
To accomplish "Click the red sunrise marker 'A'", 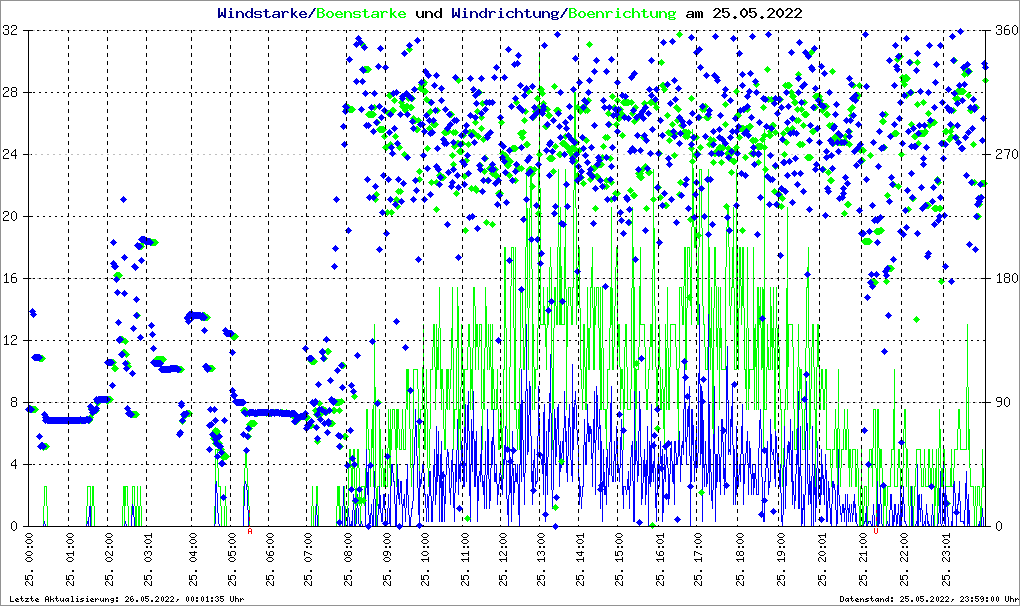I will pos(250,531).
